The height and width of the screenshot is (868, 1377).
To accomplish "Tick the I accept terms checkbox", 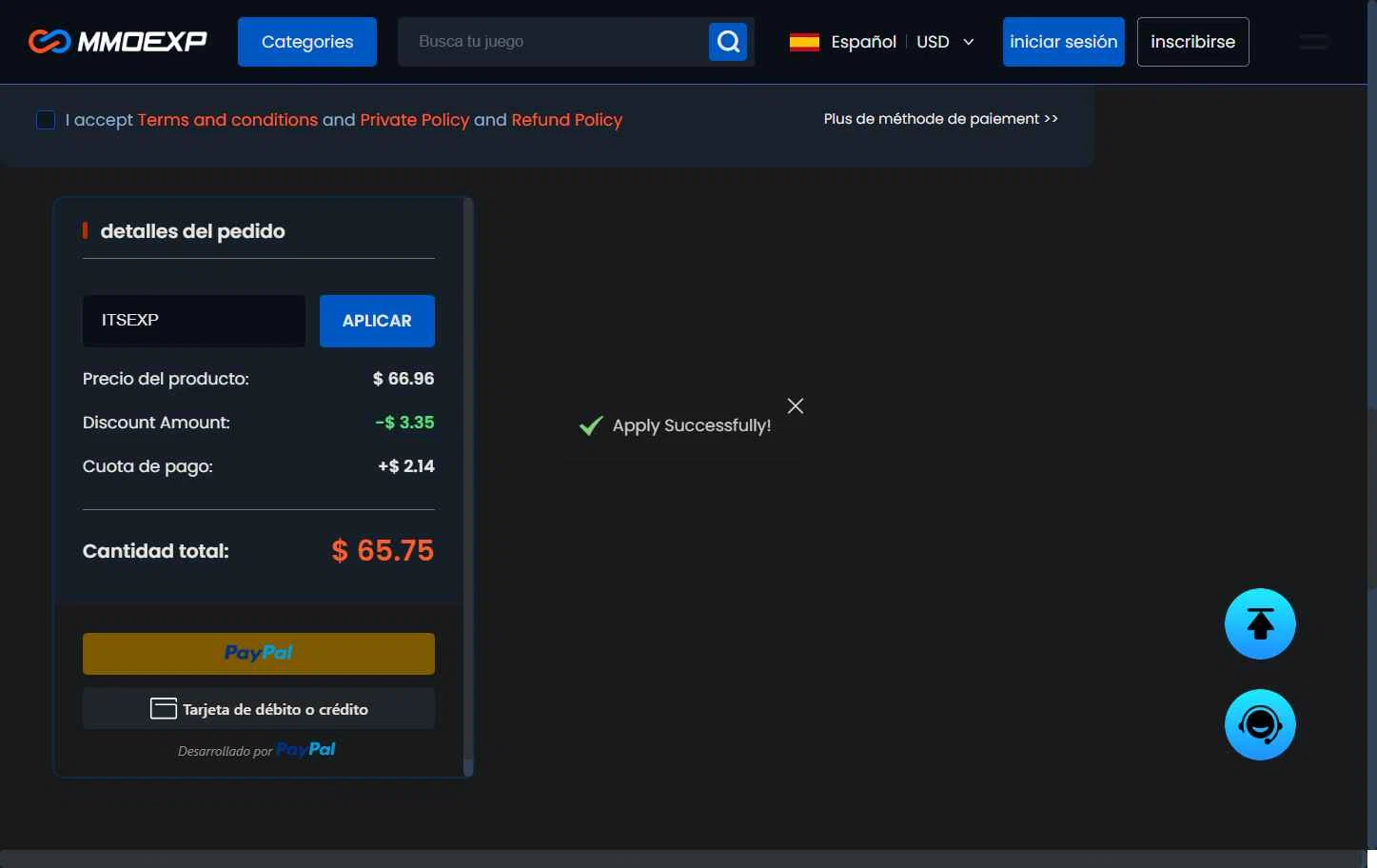I will (46, 120).
